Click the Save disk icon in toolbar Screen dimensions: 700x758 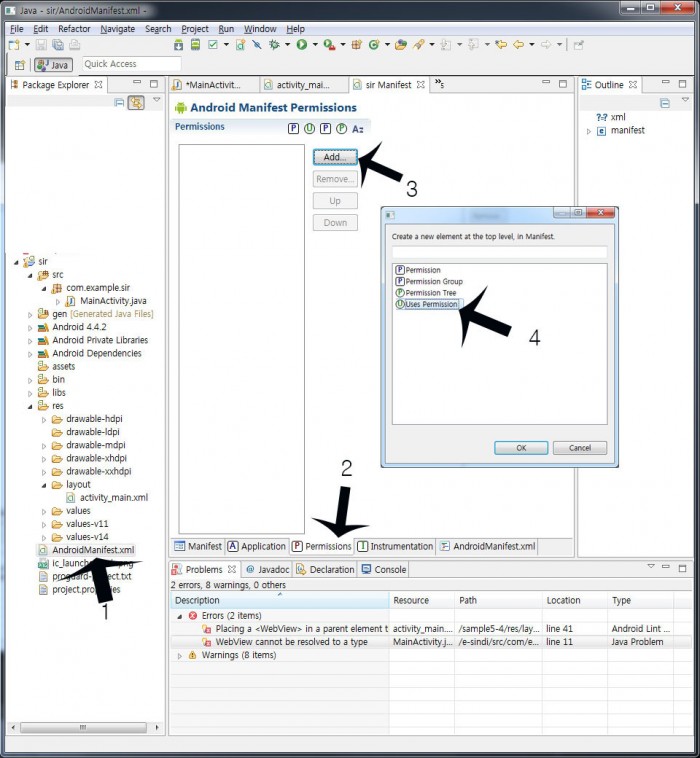click(41, 45)
